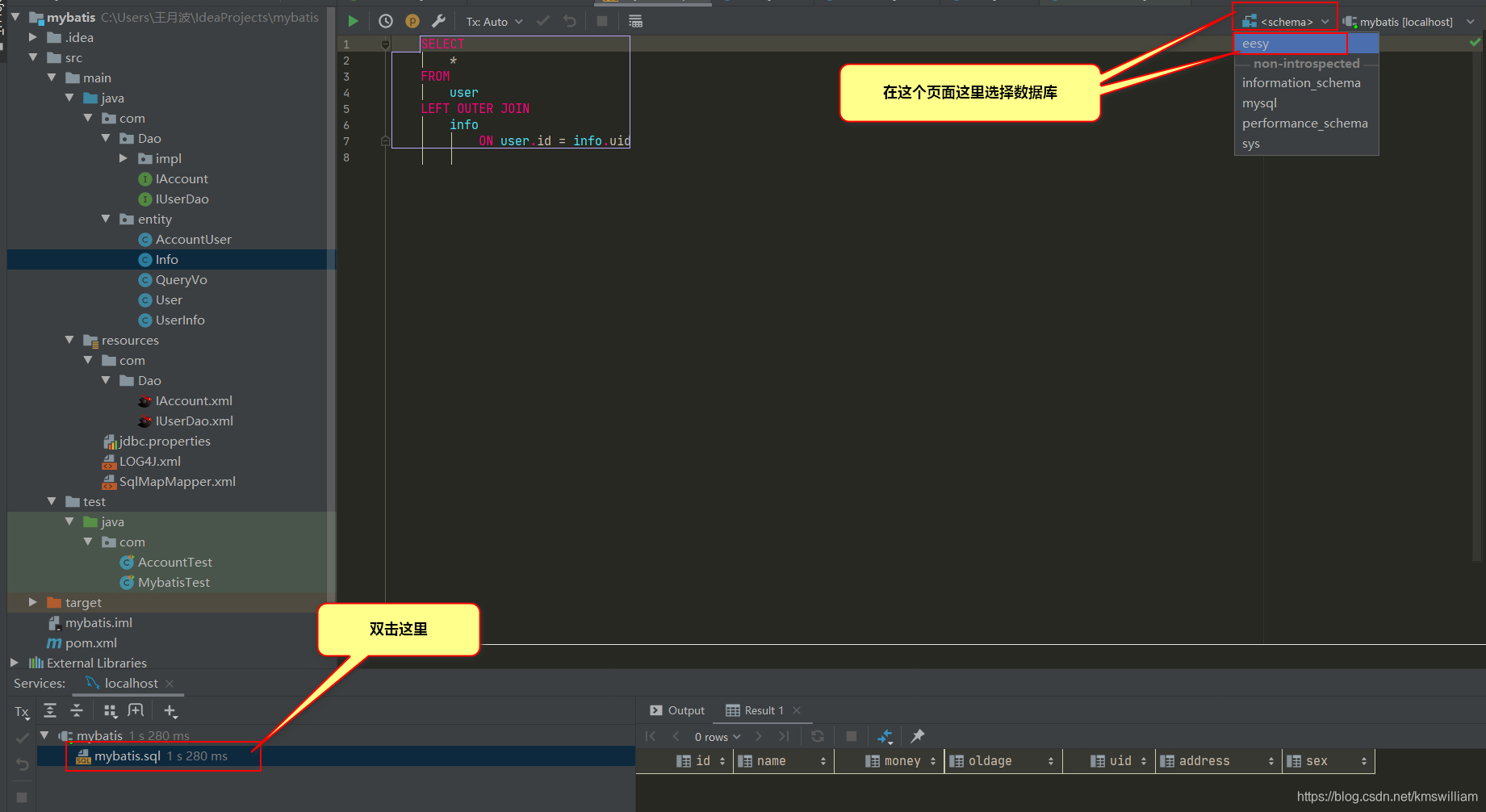Collapse the src folder
1486x812 pixels.
pyautogui.click(x=33, y=57)
